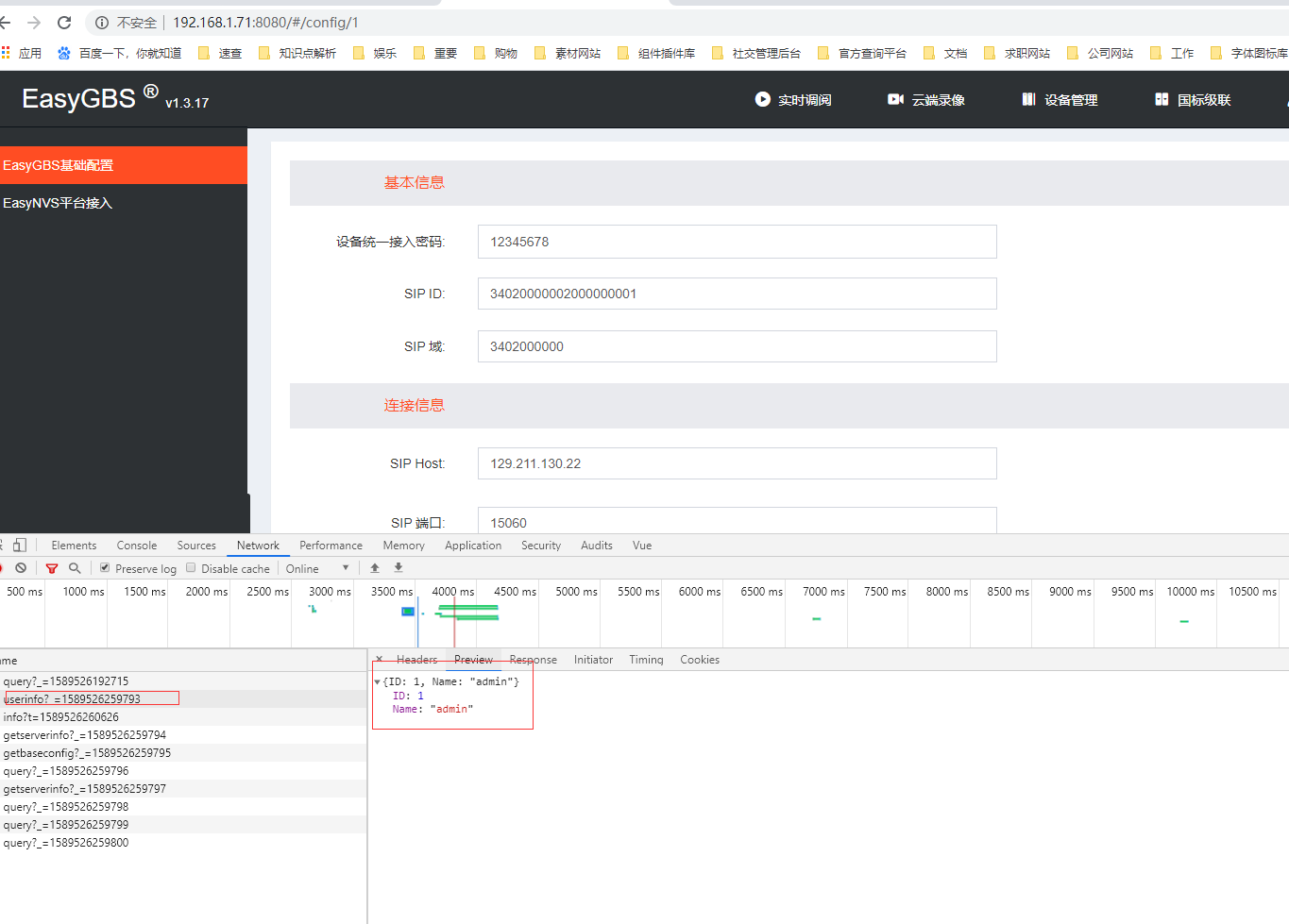
Task: Select EasyNVS平台接入 sidebar item
Action: click(124, 203)
